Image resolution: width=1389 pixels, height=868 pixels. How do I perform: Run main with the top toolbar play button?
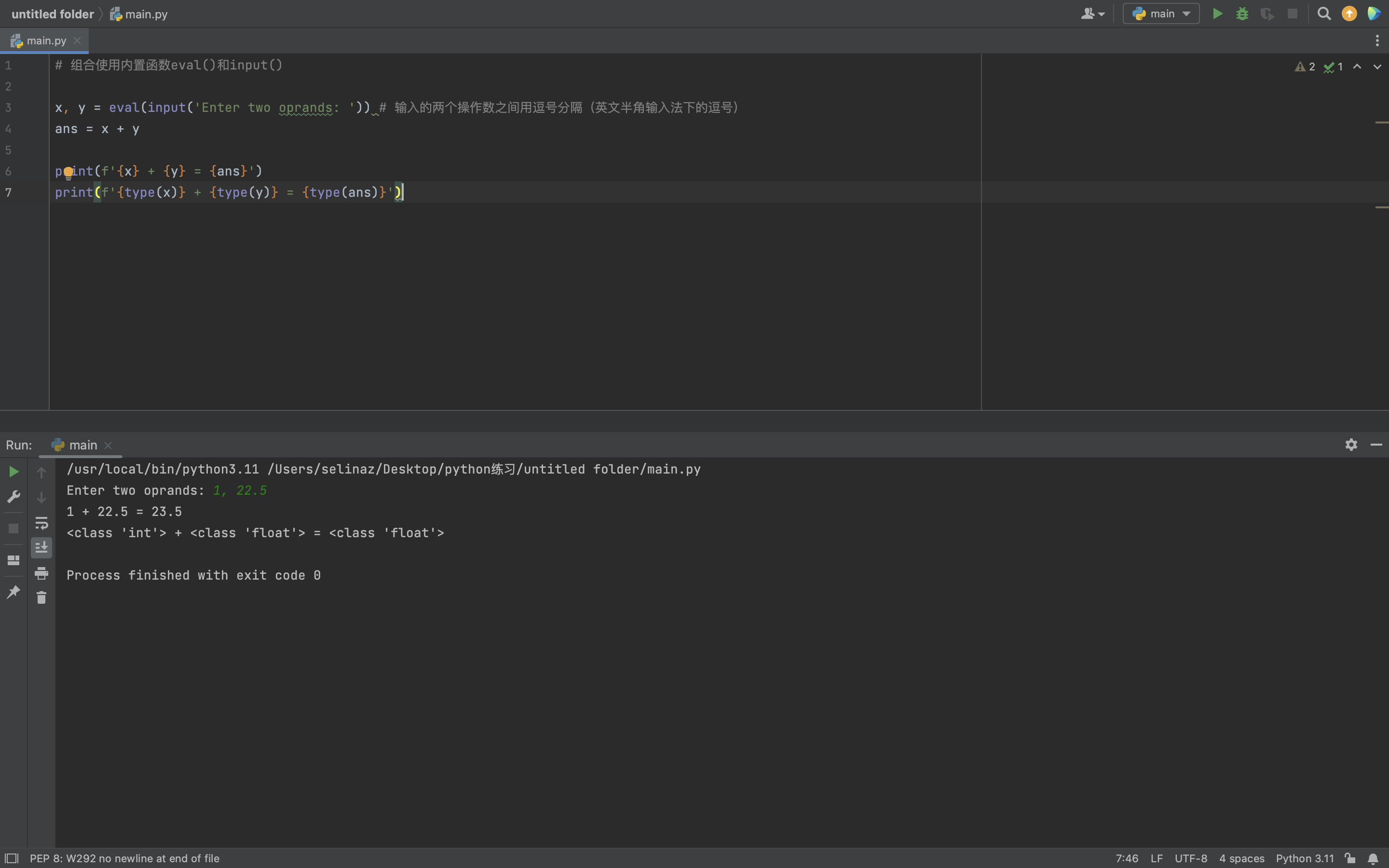coord(1217,14)
